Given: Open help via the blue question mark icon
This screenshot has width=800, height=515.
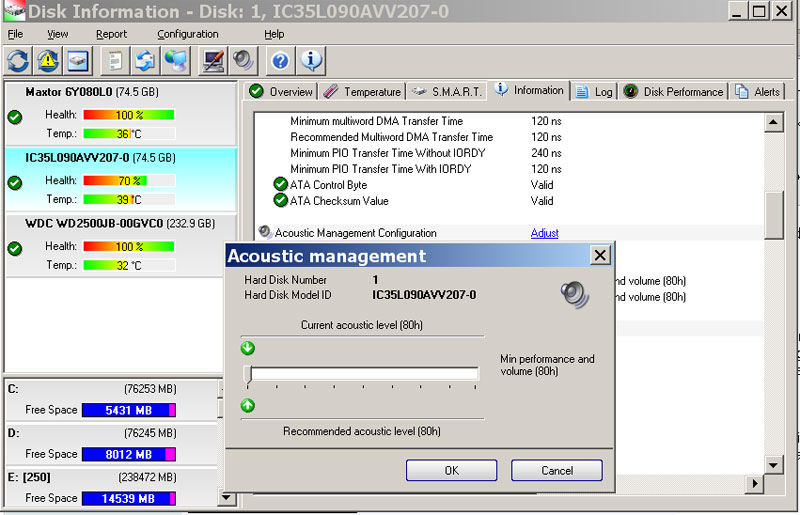Looking at the screenshot, I should (x=281, y=60).
